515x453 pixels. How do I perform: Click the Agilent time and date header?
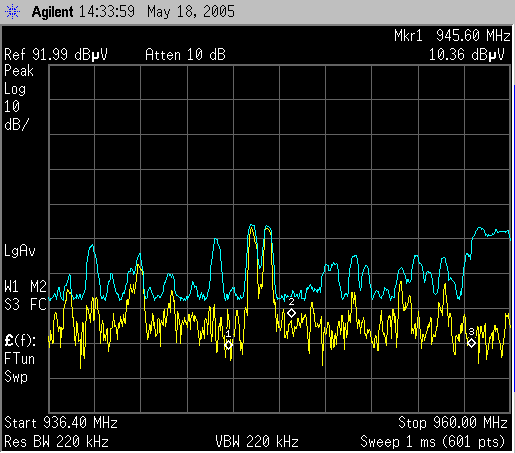point(133,12)
